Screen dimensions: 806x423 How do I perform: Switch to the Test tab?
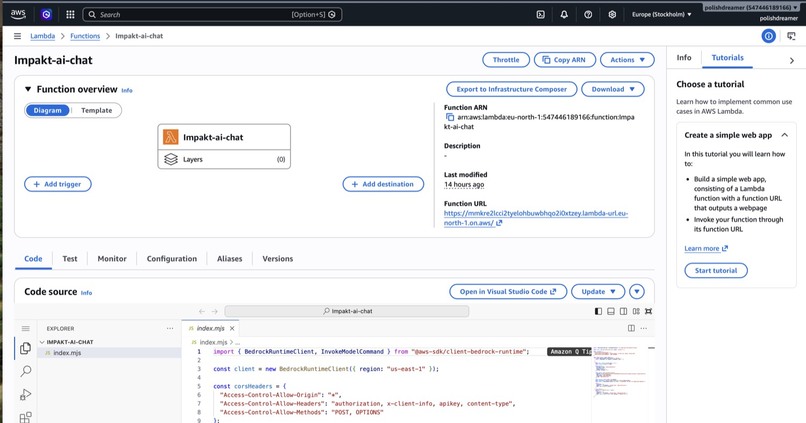pos(70,259)
